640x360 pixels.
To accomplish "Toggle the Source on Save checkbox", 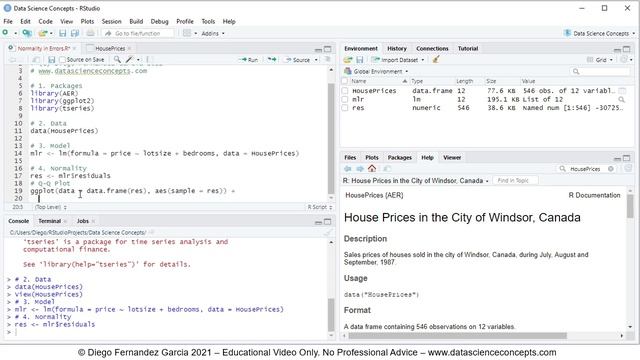I will point(62,60).
